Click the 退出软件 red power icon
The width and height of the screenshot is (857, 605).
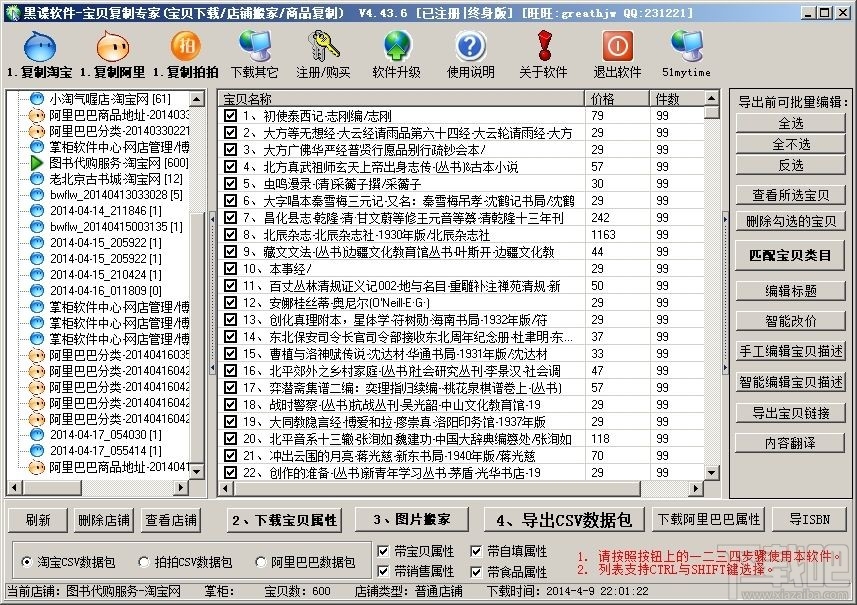coord(618,46)
